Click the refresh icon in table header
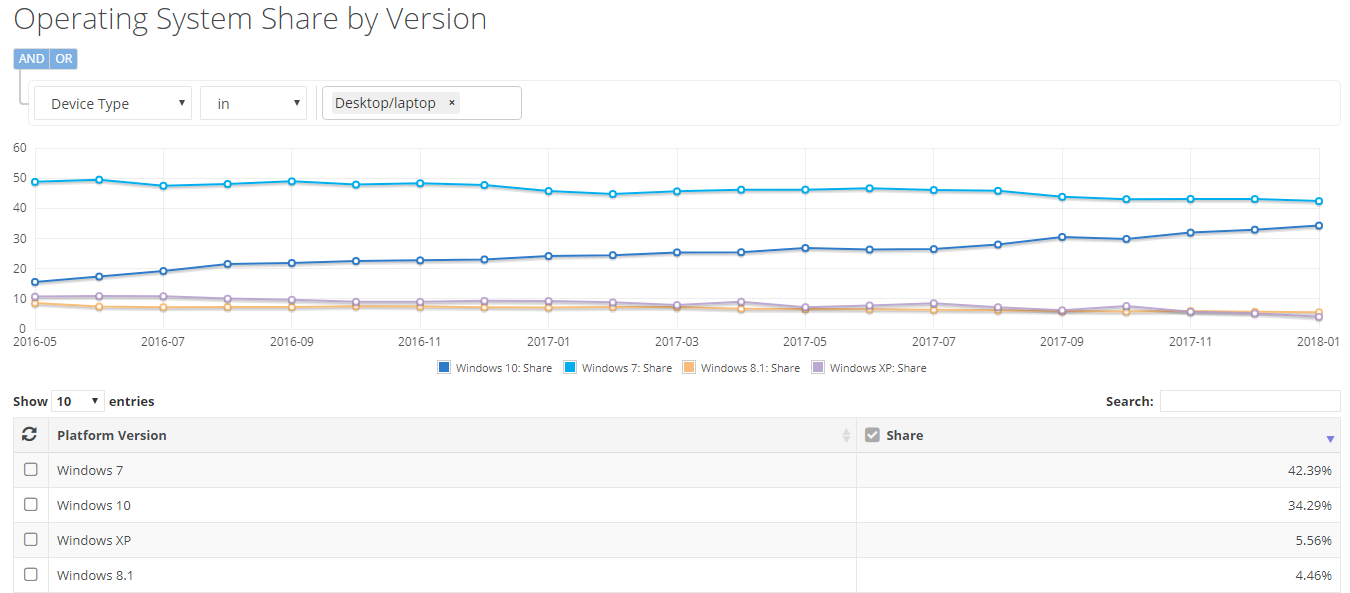1350x593 pixels. point(30,435)
